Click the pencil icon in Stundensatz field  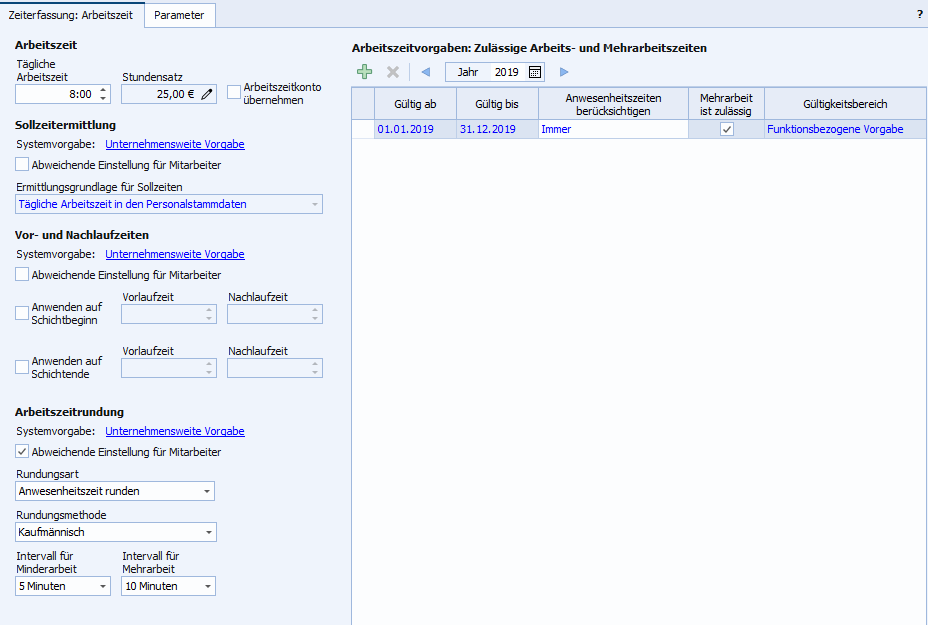[x=207, y=94]
